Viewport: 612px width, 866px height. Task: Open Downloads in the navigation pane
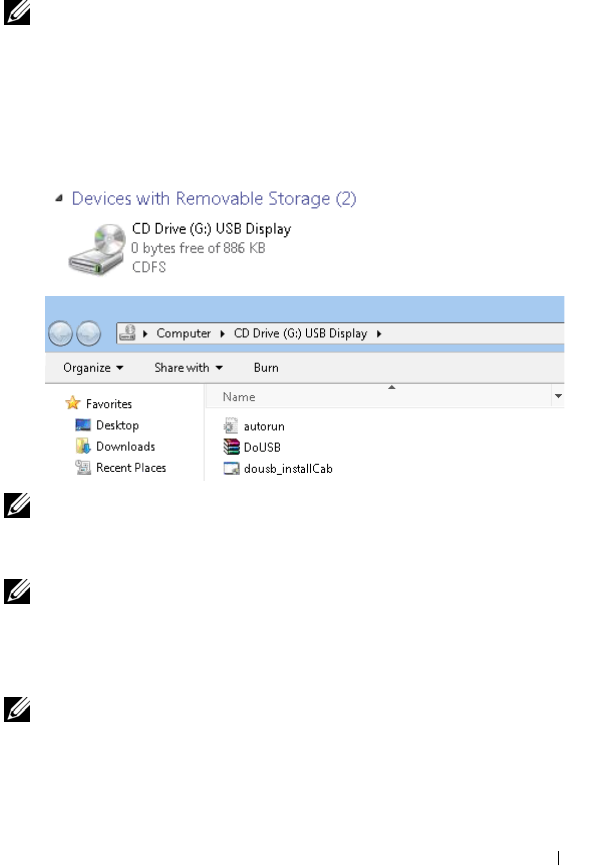pyautogui.click(x=125, y=446)
